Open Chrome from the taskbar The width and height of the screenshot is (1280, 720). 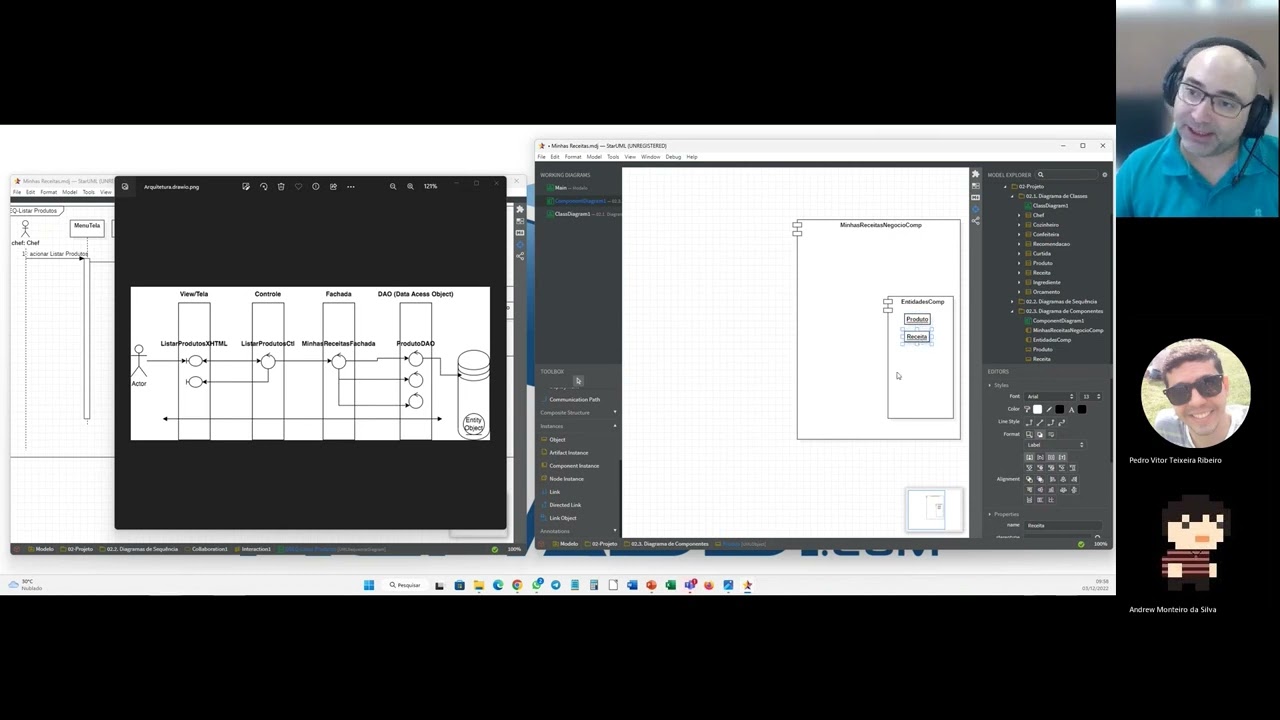click(x=517, y=585)
